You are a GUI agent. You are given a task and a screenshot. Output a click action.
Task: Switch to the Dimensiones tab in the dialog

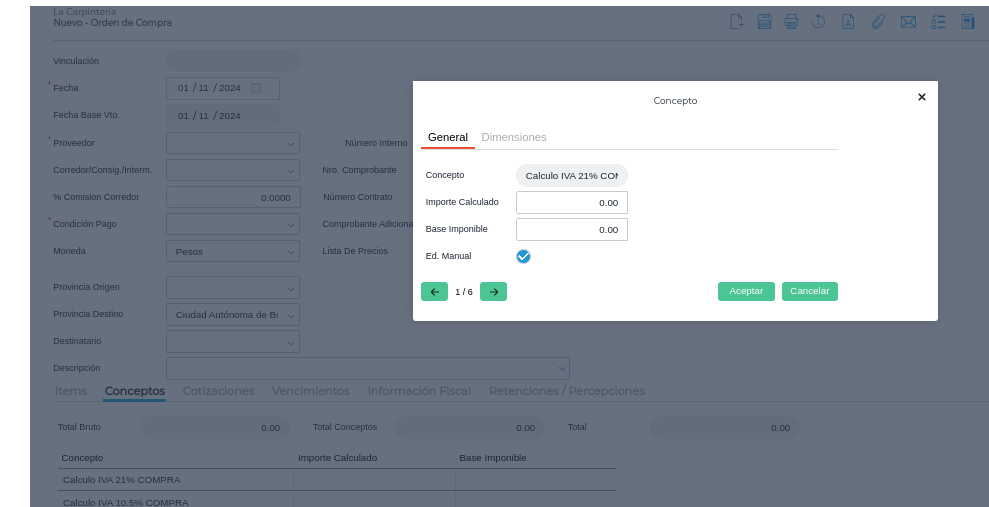click(513, 137)
